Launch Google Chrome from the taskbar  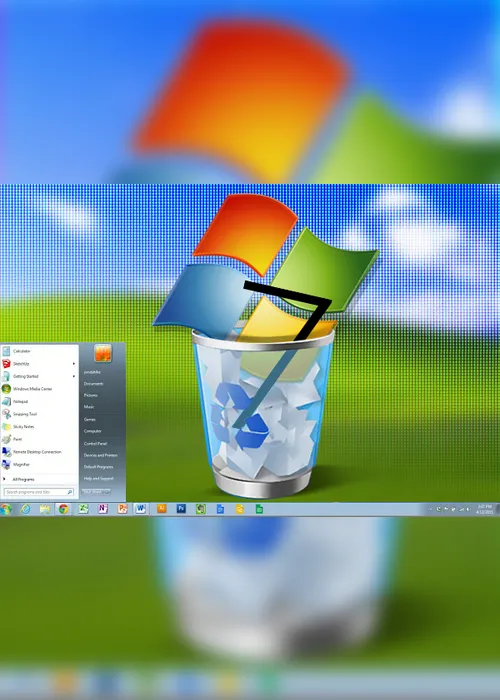(63, 509)
